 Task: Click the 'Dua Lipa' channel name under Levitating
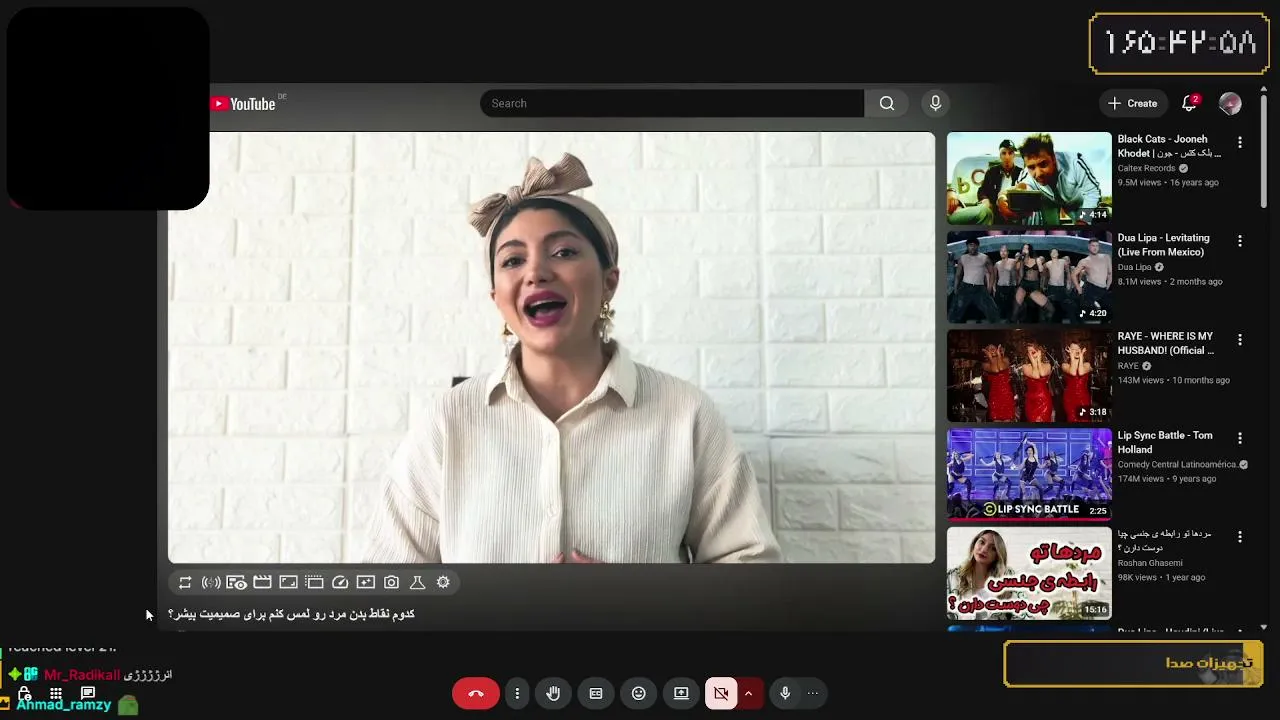click(x=1134, y=267)
